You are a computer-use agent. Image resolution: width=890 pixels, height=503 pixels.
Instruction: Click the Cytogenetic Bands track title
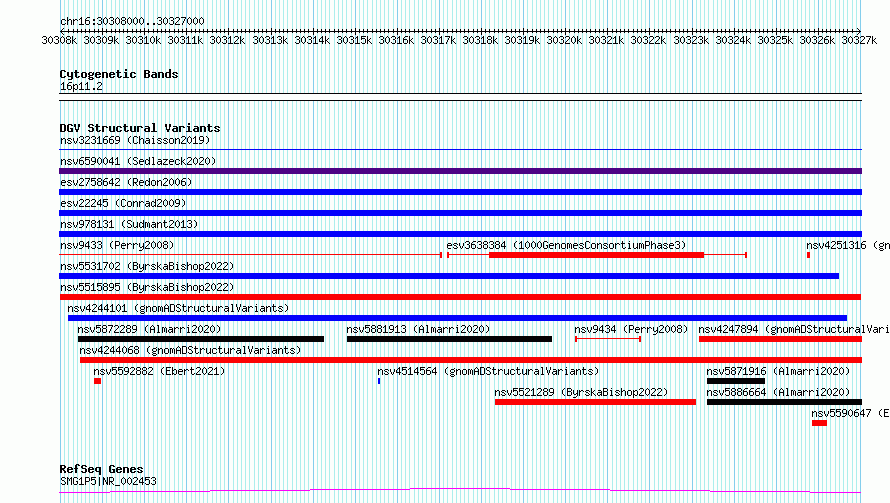click(x=119, y=74)
